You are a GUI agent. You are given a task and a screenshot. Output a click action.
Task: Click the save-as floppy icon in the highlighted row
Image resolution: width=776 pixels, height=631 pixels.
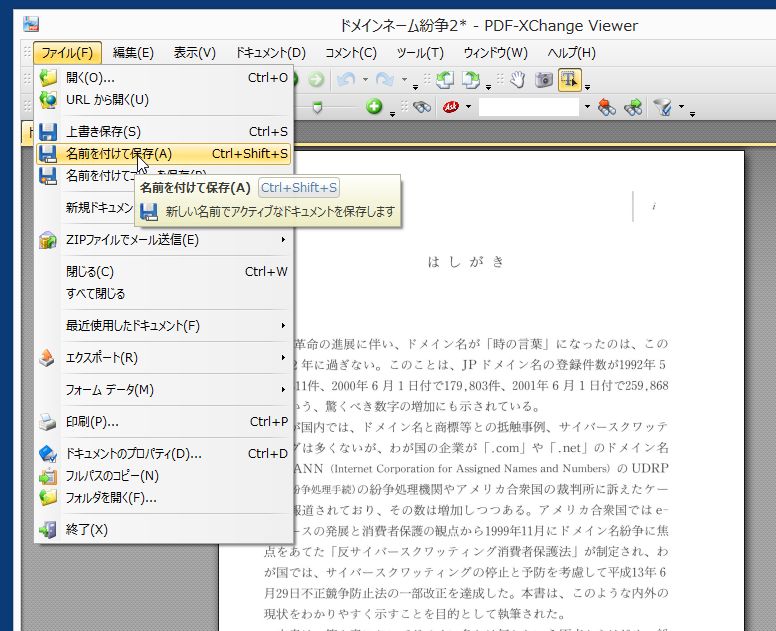click(x=48, y=154)
